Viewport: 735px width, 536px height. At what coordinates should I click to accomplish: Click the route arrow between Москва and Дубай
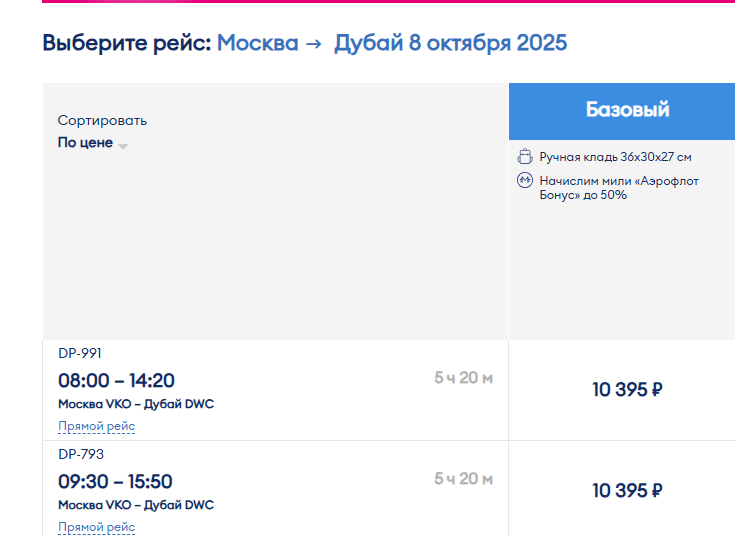[314, 44]
